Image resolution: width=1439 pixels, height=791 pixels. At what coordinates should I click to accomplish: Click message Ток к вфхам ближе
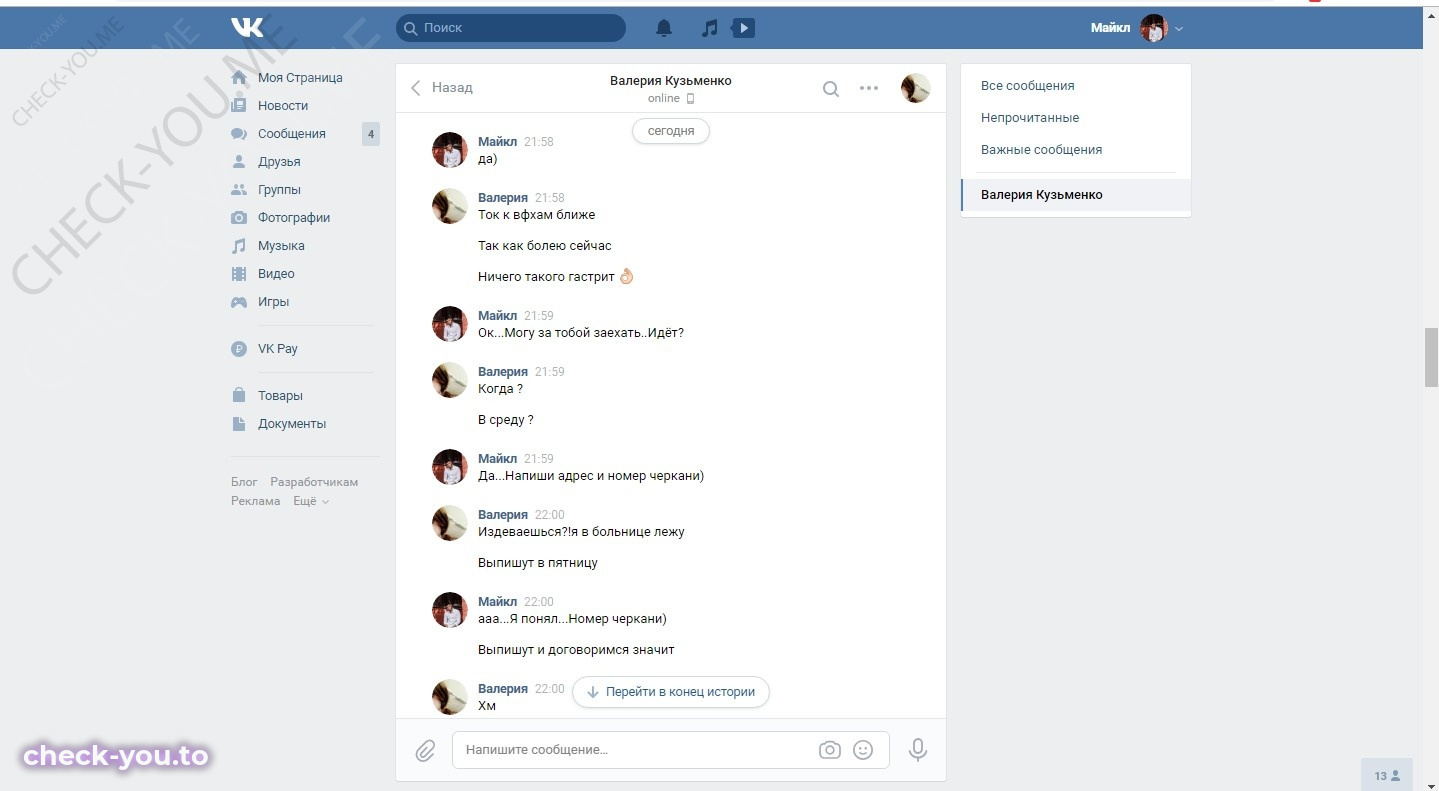537,215
